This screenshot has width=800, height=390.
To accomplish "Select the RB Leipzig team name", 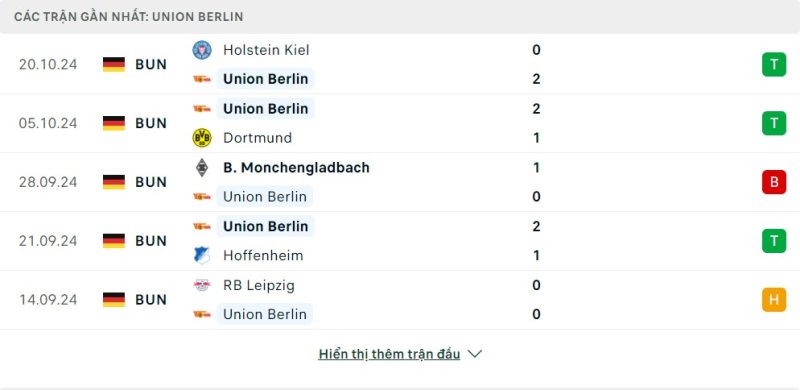I will click(x=259, y=285).
